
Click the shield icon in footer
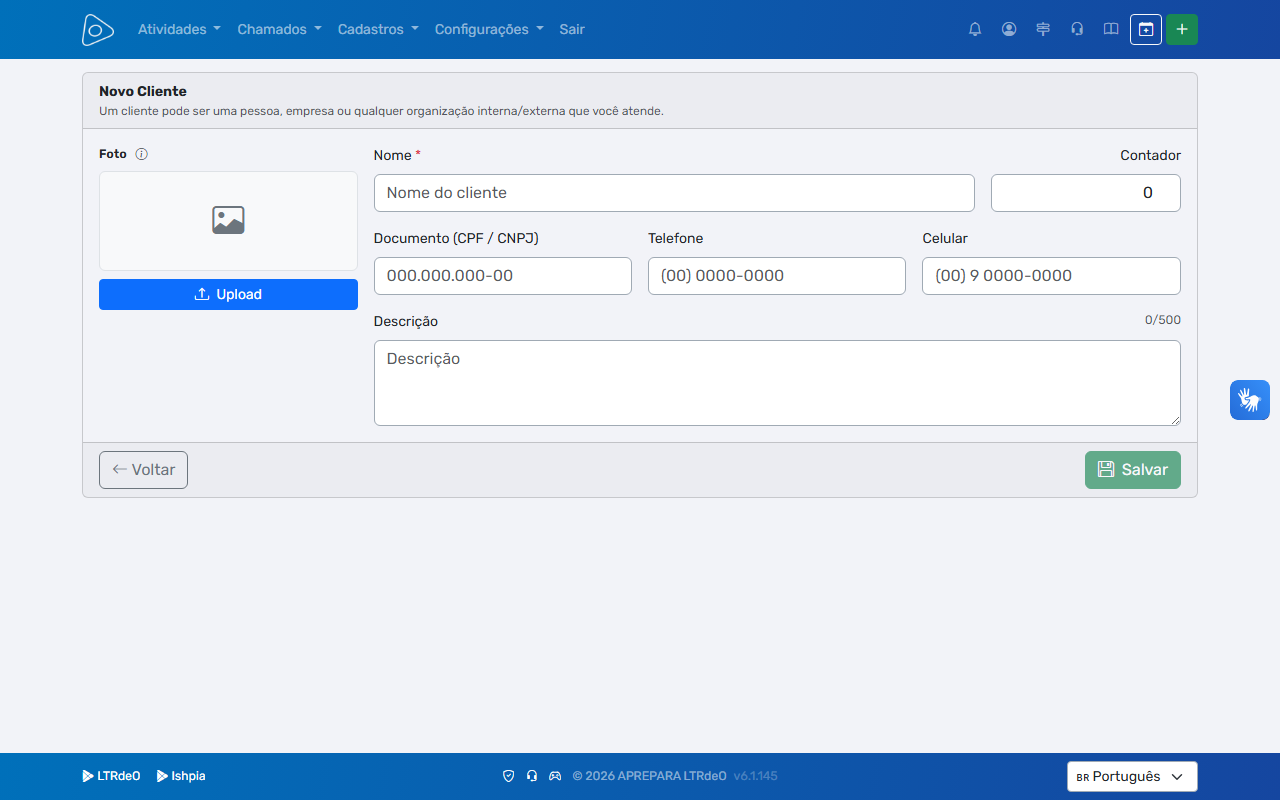(x=508, y=776)
